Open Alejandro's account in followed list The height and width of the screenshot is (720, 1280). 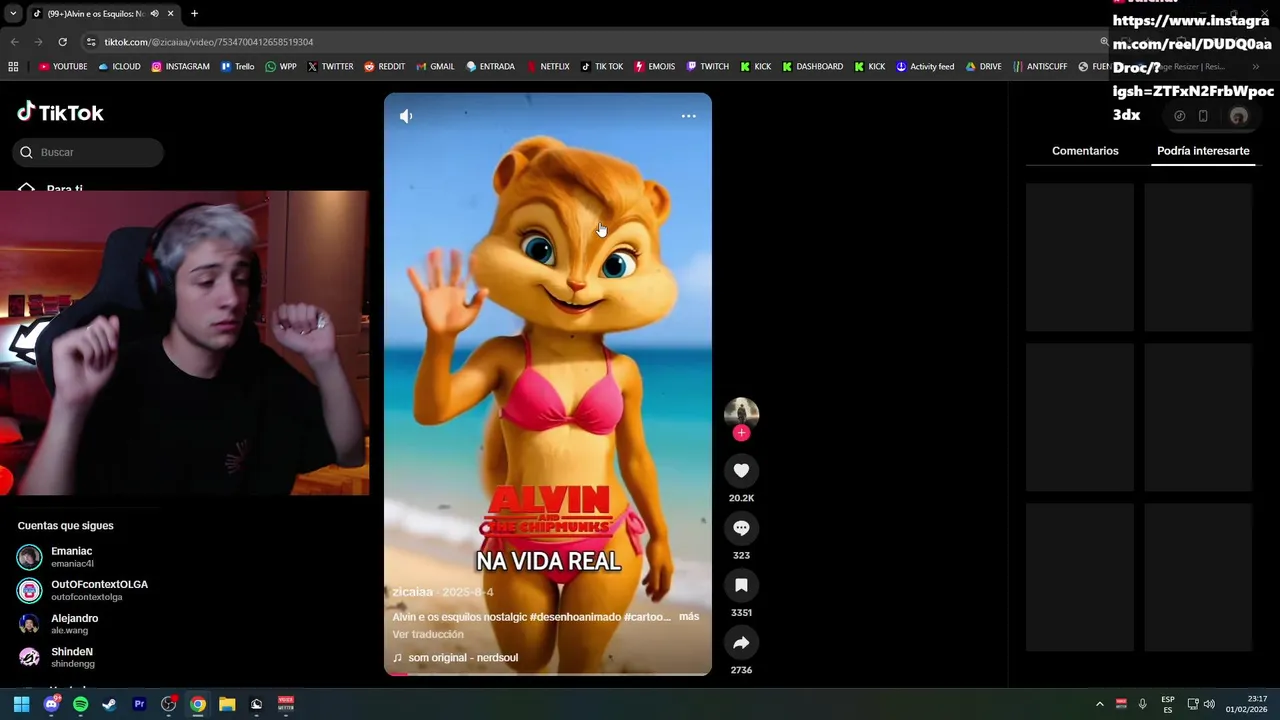point(90,624)
